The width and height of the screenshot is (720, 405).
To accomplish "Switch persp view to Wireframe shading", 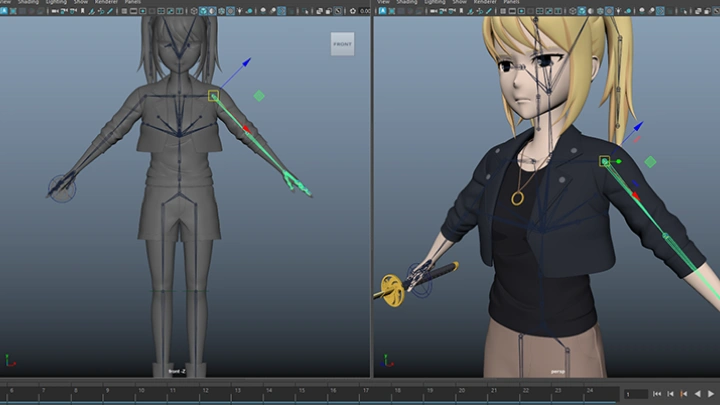I will click(573, 11).
